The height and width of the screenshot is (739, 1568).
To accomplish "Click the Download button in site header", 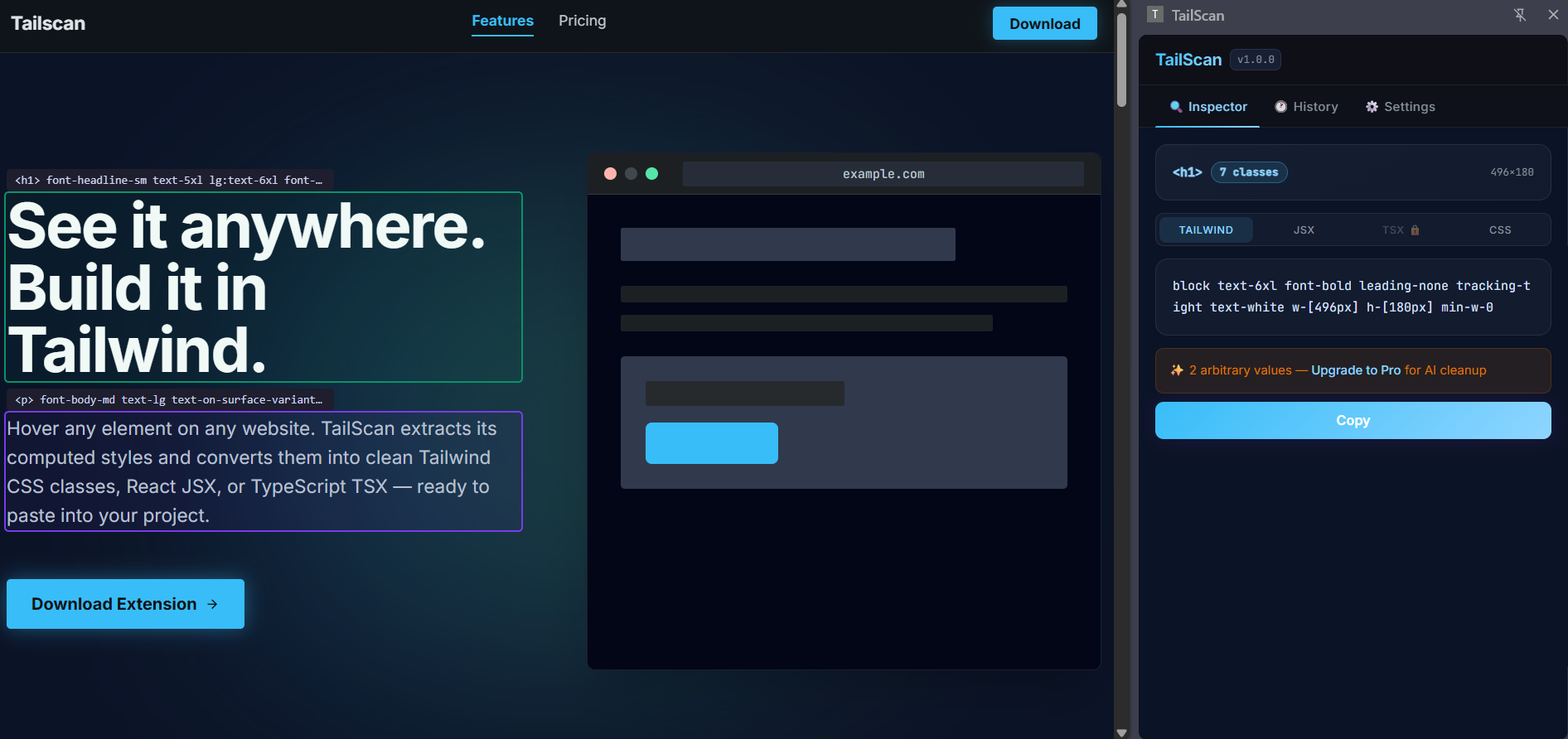I will (x=1045, y=23).
